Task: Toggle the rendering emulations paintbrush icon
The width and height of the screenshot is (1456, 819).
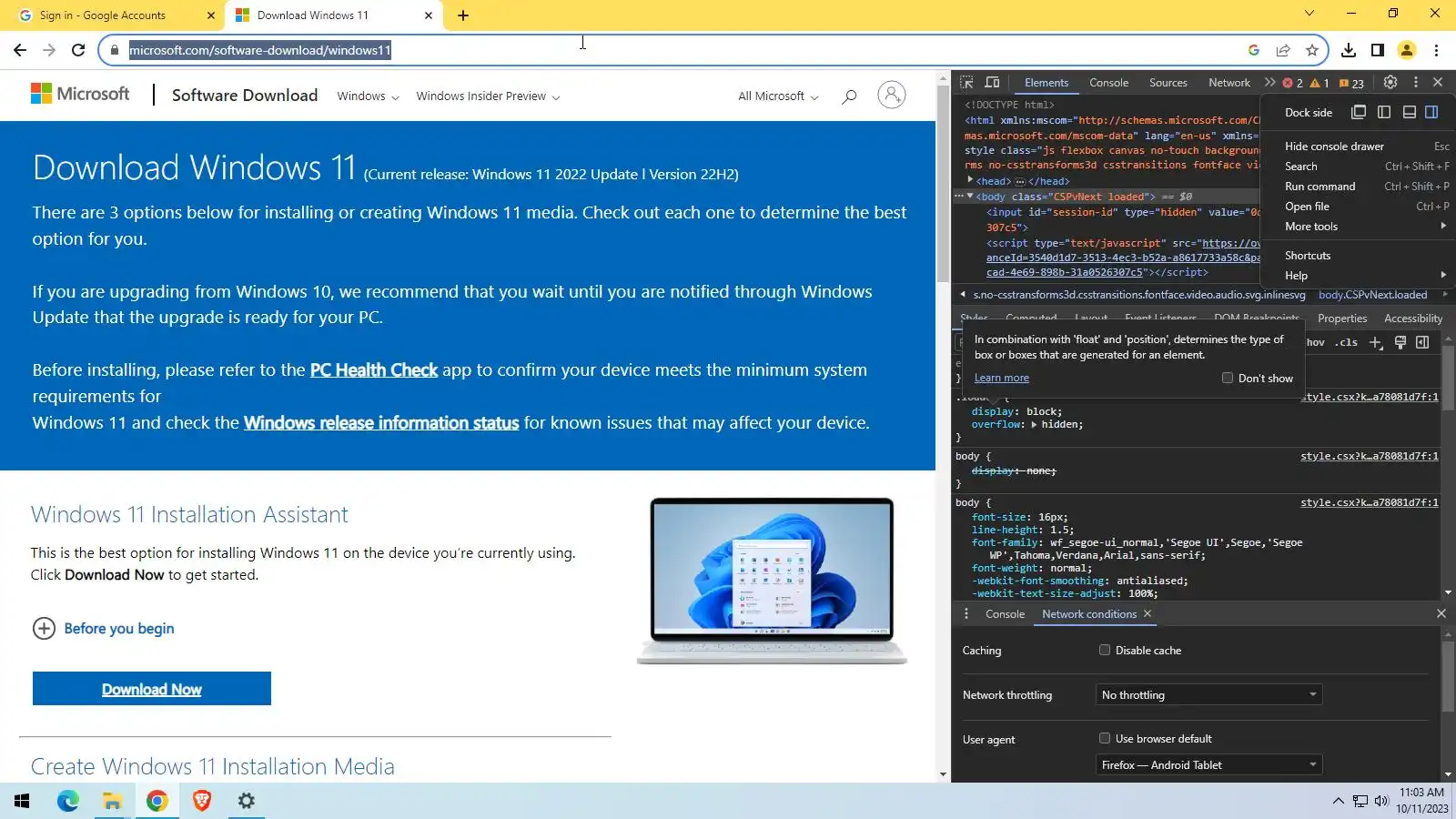Action: coord(1400,343)
